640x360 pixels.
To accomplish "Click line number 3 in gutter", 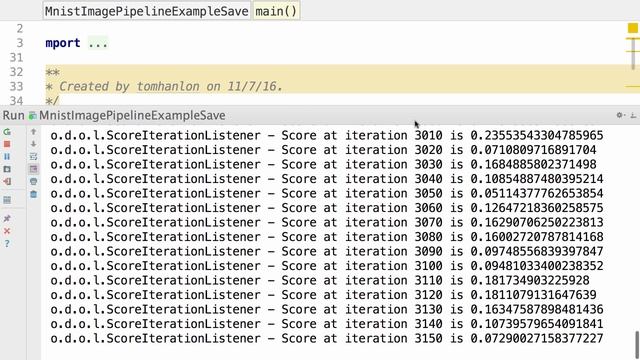I will [x=20, y=43].
